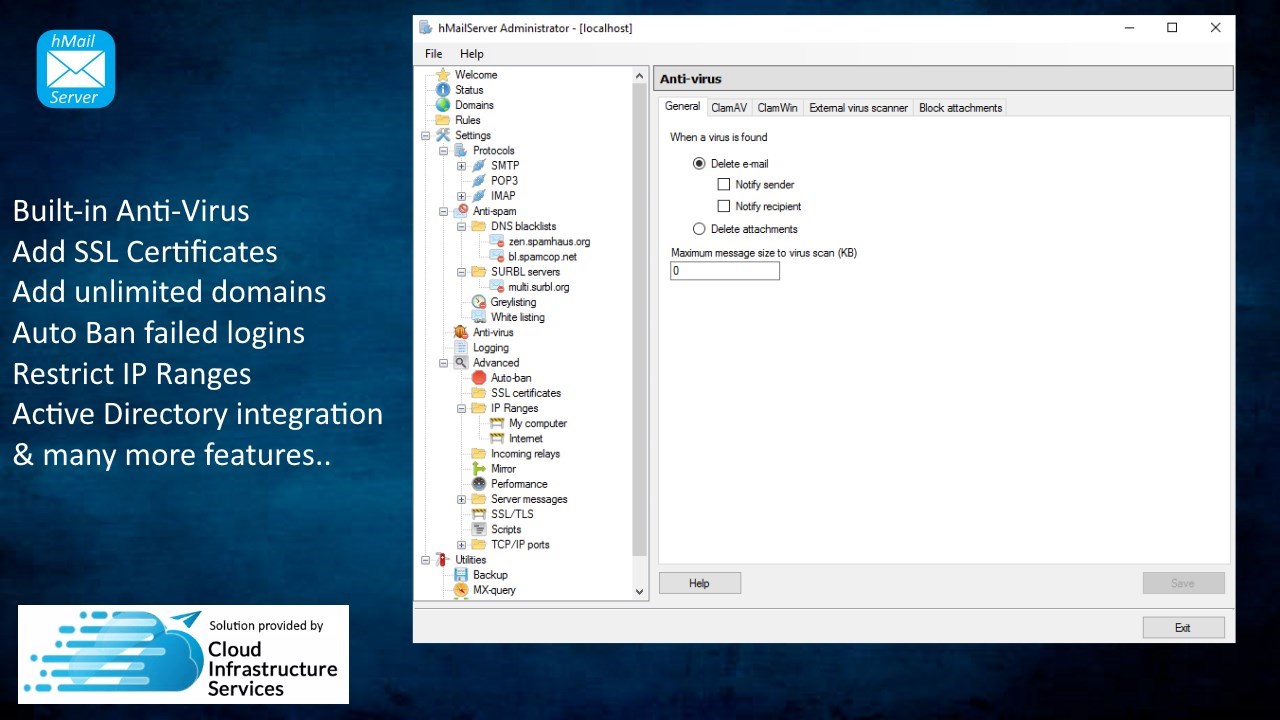1280x720 pixels.
Task: Collapse the Settings tree node
Action: 425,136
